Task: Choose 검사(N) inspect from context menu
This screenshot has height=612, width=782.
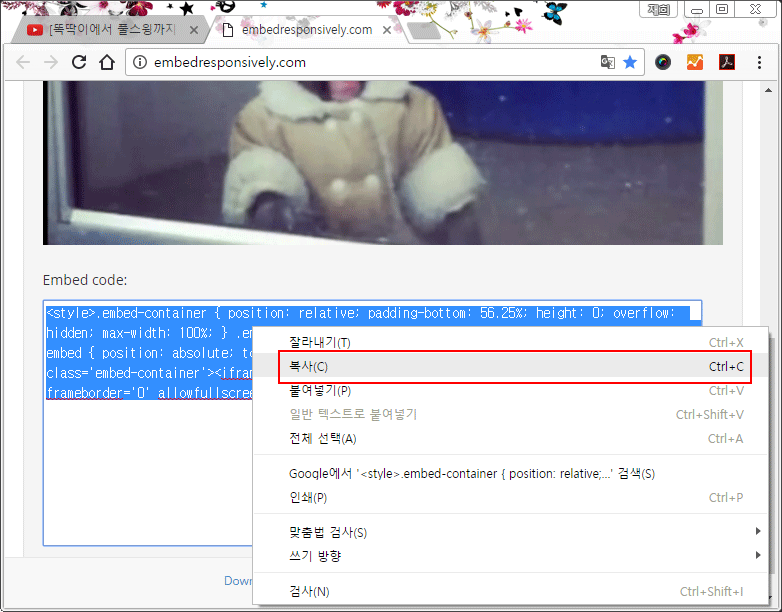Action: click(x=511, y=591)
